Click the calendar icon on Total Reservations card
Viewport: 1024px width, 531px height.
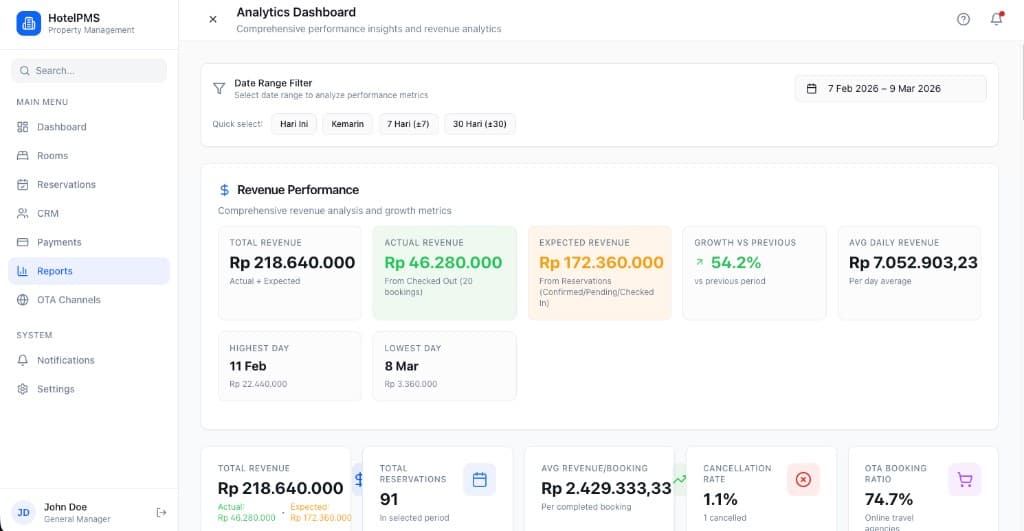[479, 480]
